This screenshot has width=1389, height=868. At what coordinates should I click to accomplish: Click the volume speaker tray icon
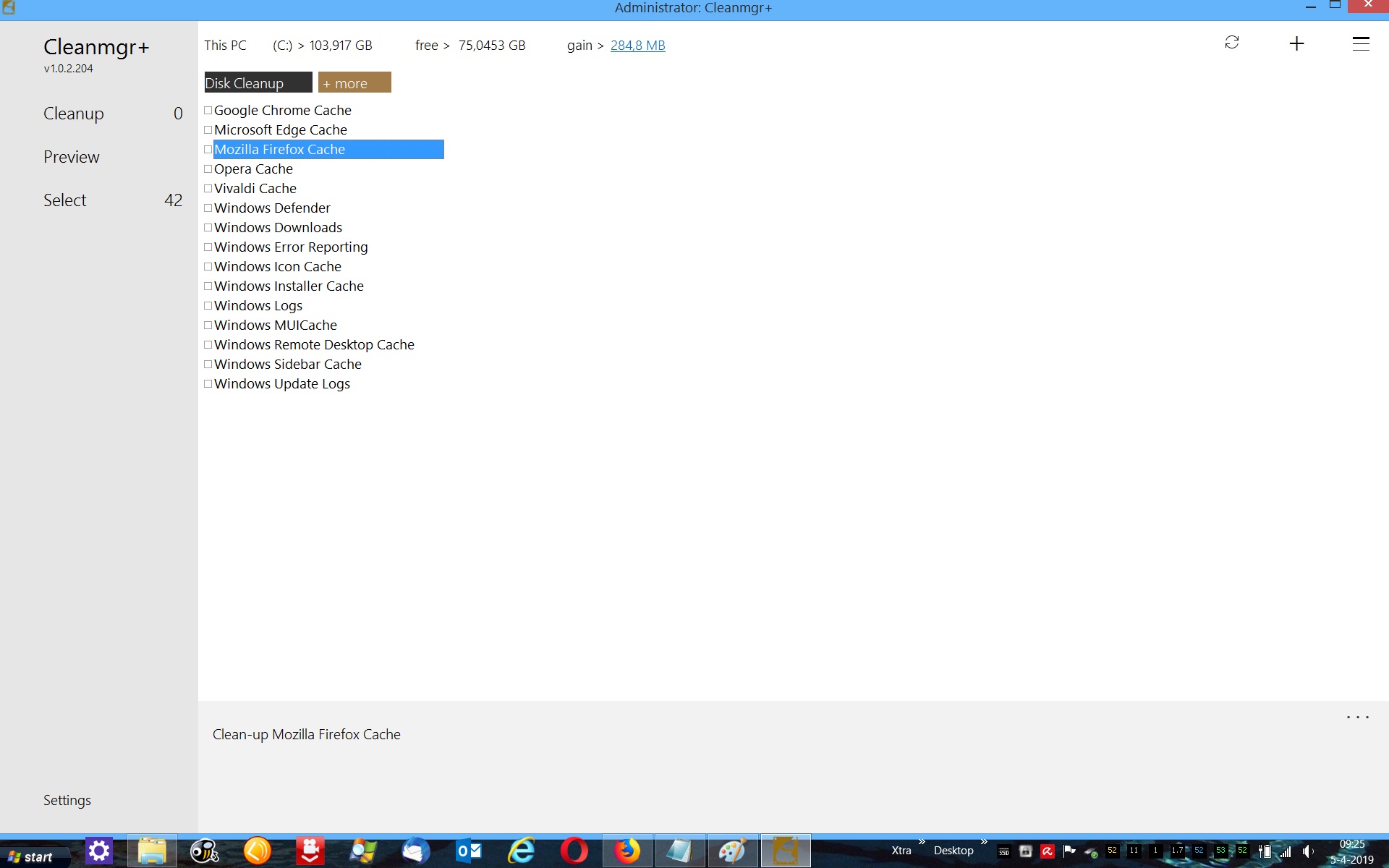pos(1308,851)
